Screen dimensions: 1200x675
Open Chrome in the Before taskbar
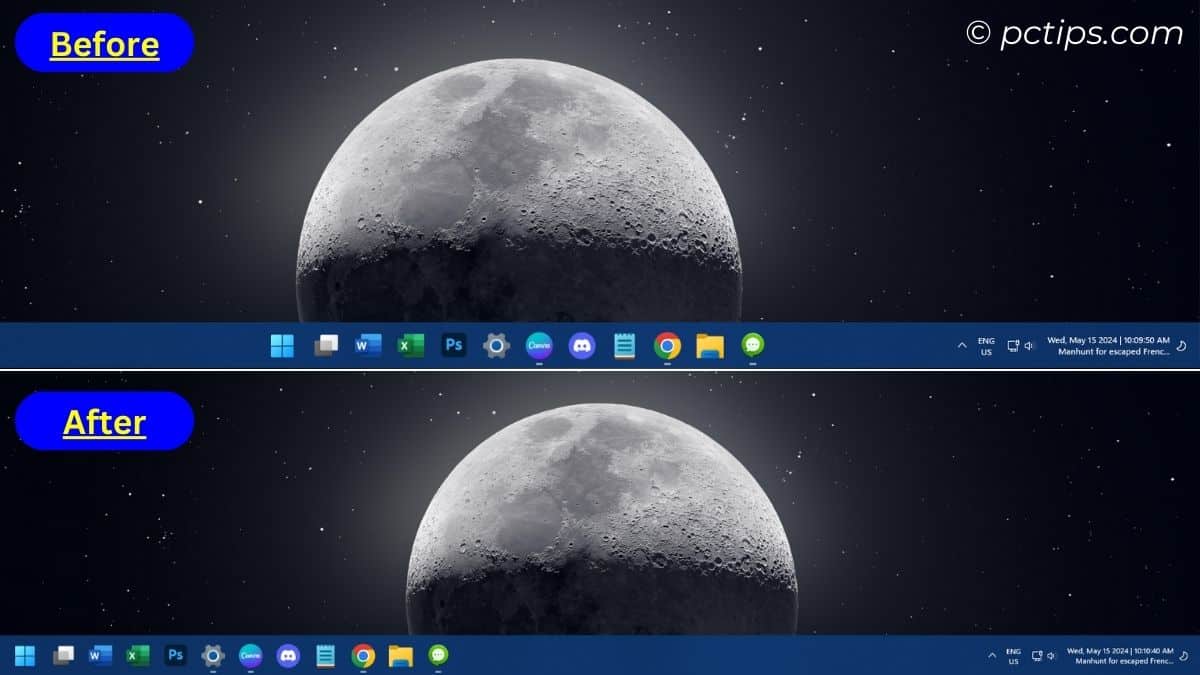pyautogui.click(x=667, y=346)
